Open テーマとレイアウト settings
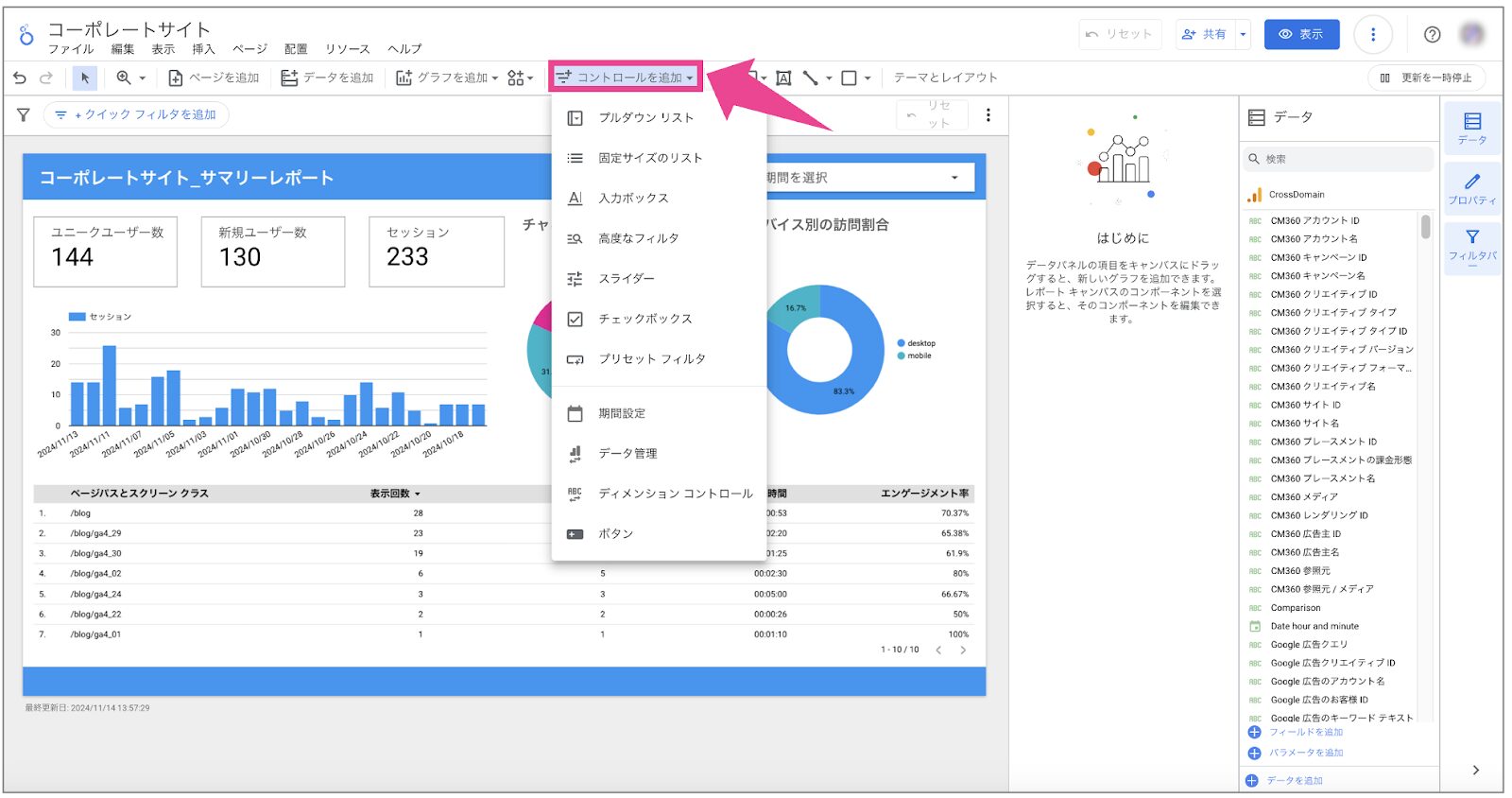The image size is (1512, 798). pyautogui.click(x=945, y=78)
